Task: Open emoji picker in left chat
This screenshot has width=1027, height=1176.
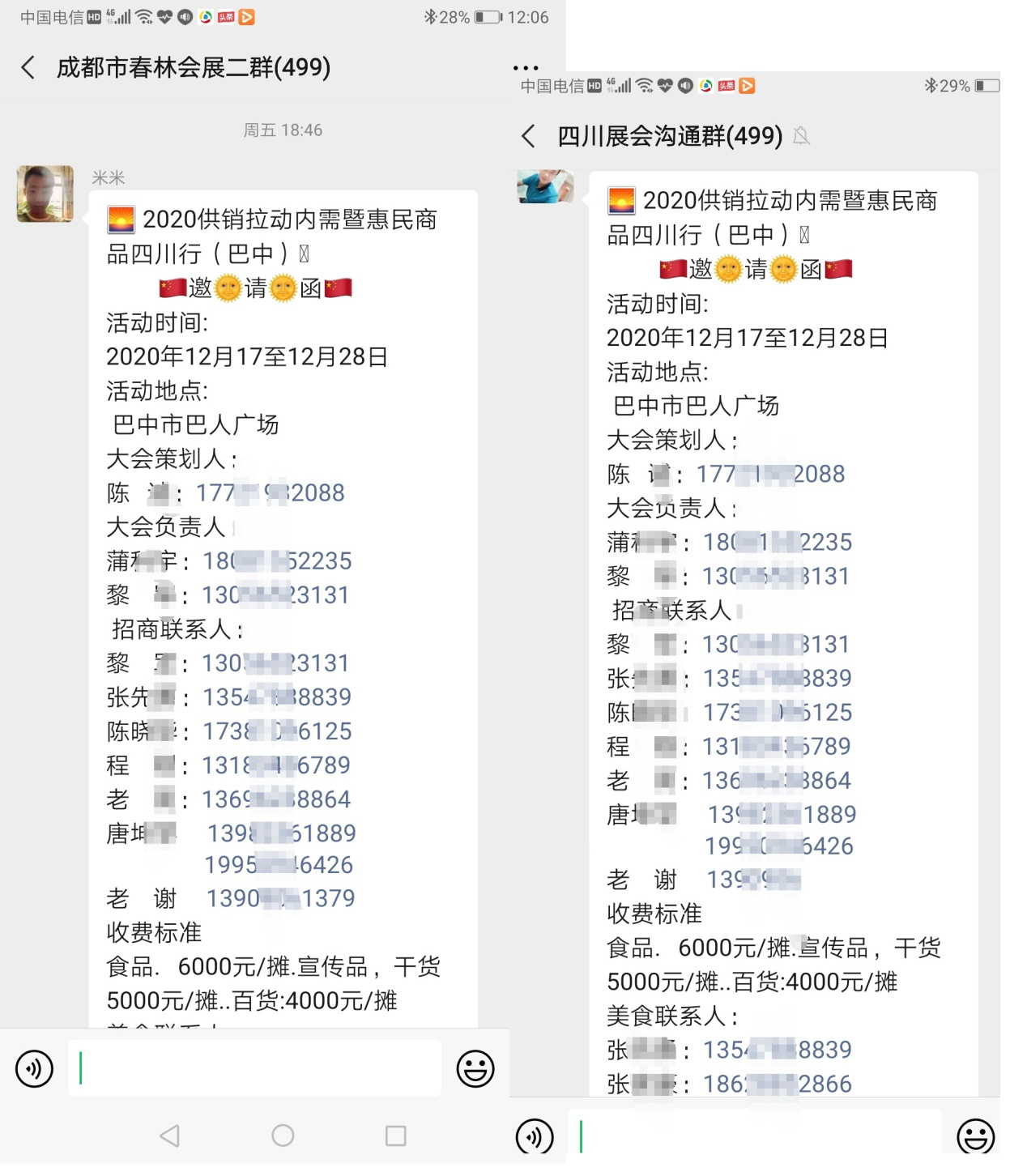Action: [475, 1068]
